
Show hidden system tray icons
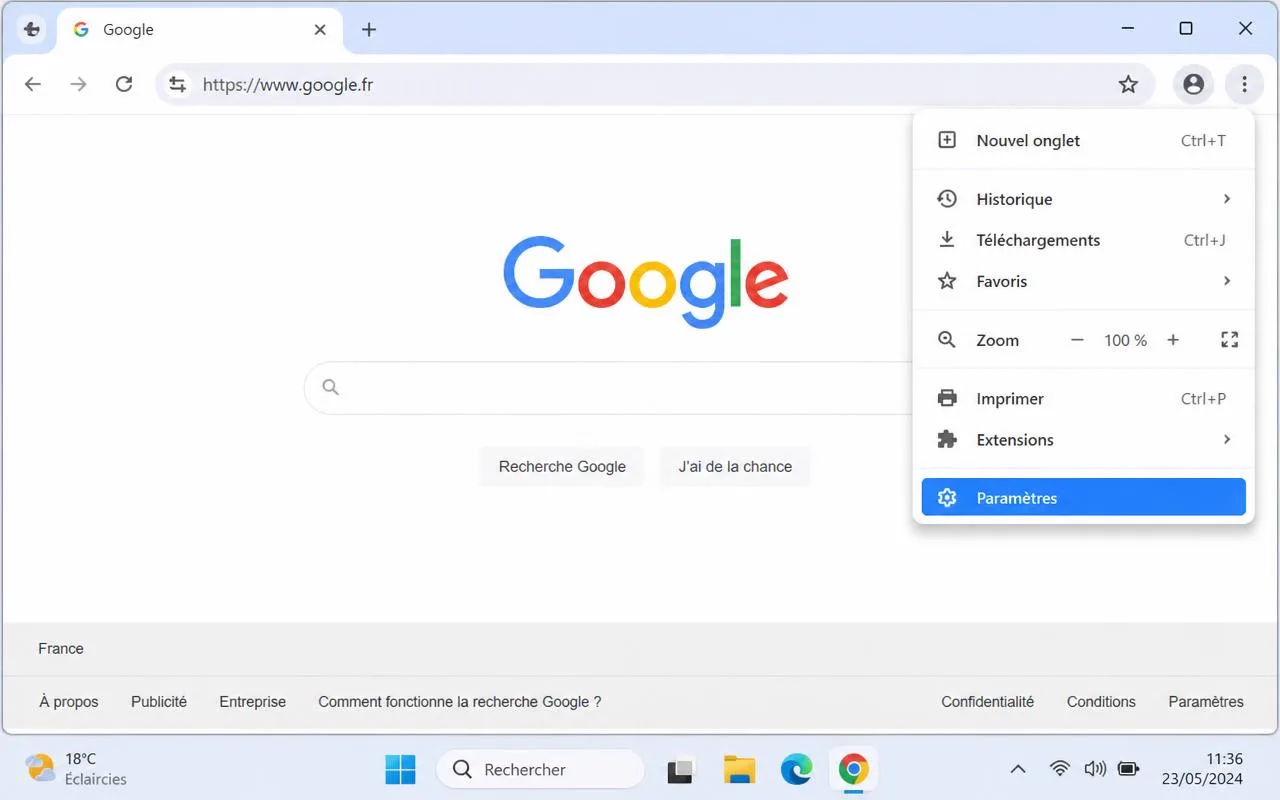coord(1018,769)
